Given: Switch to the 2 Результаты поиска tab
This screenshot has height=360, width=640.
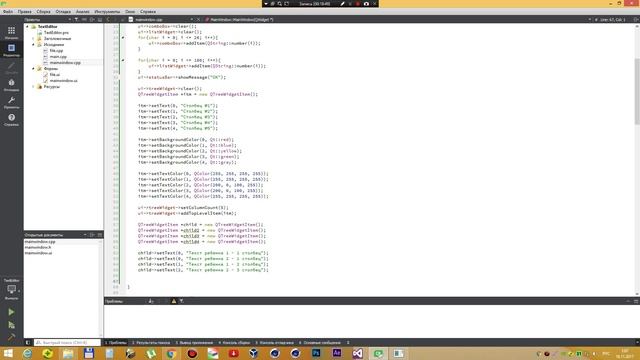Looking at the screenshot, I should click(151, 342).
